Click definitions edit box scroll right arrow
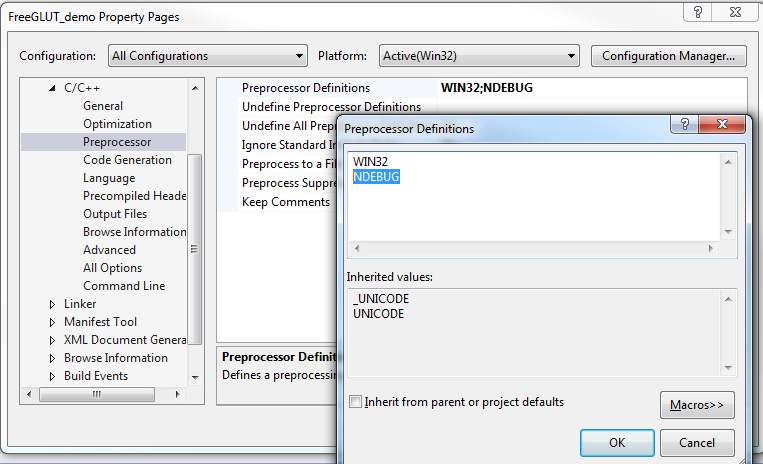 711,249
